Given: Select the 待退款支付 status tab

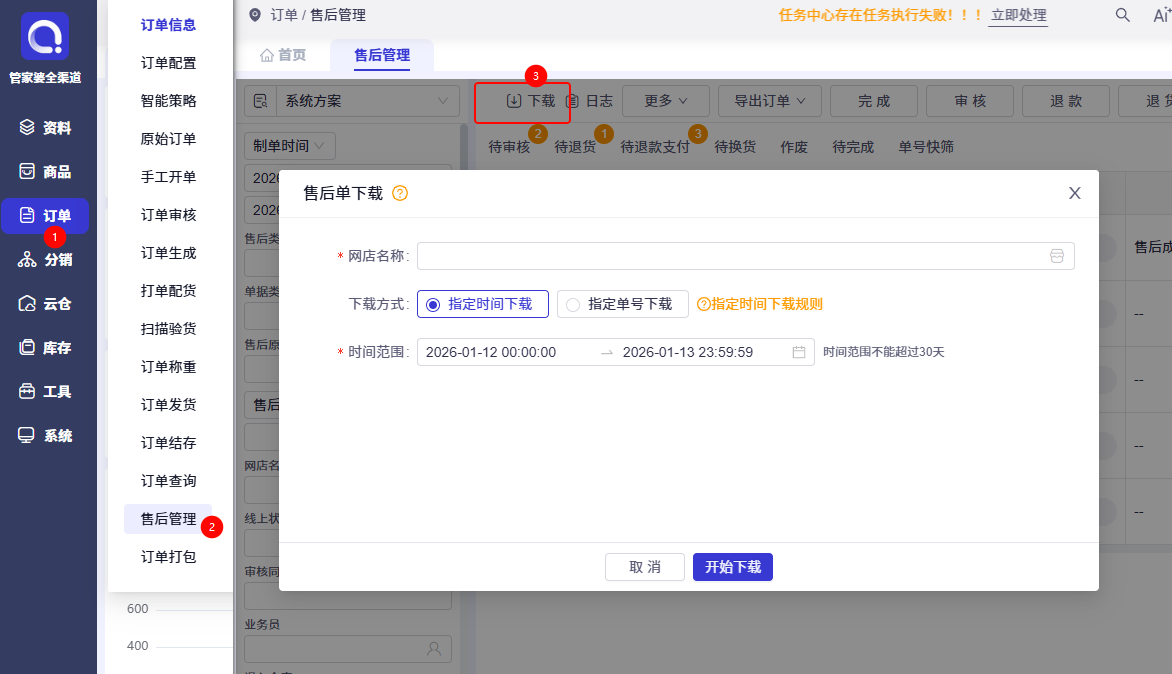Looking at the screenshot, I should [655, 147].
